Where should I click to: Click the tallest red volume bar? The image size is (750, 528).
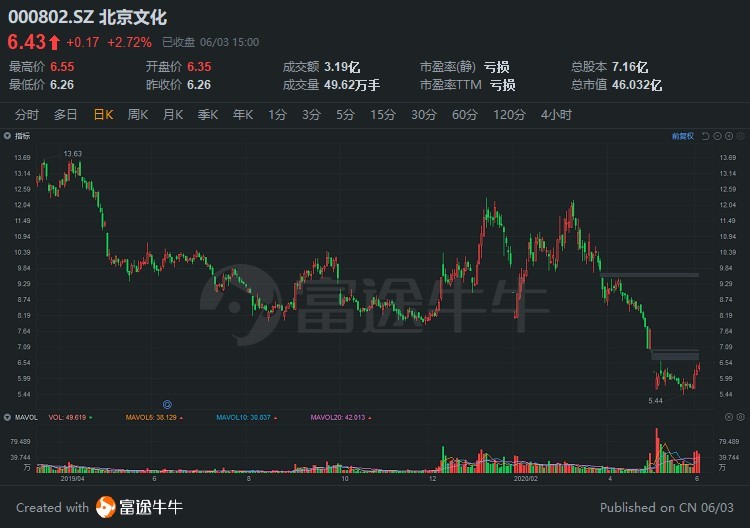(x=657, y=451)
